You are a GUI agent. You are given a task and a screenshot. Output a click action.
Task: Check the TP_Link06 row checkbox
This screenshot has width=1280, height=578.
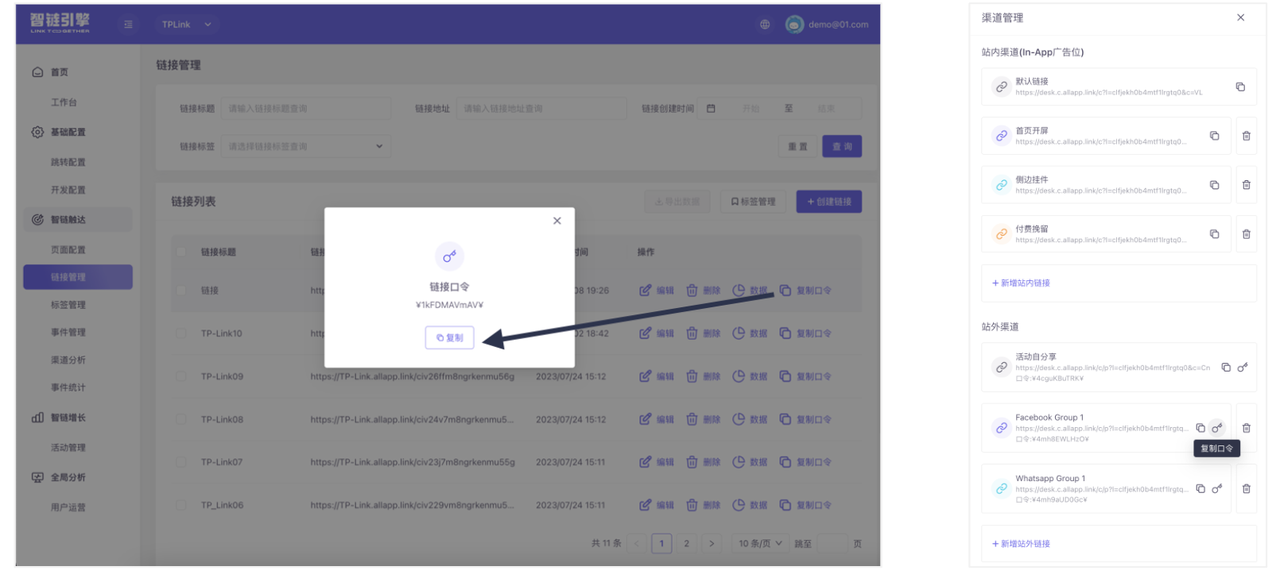point(181,505)
